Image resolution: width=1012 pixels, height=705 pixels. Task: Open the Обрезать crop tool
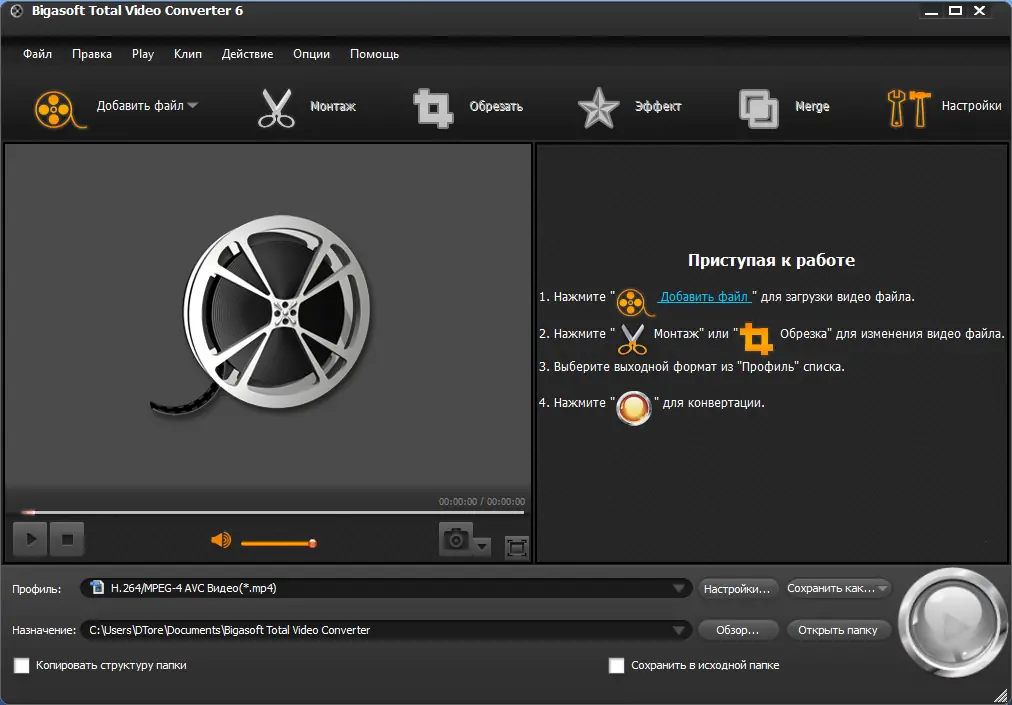tap(432, 107)
